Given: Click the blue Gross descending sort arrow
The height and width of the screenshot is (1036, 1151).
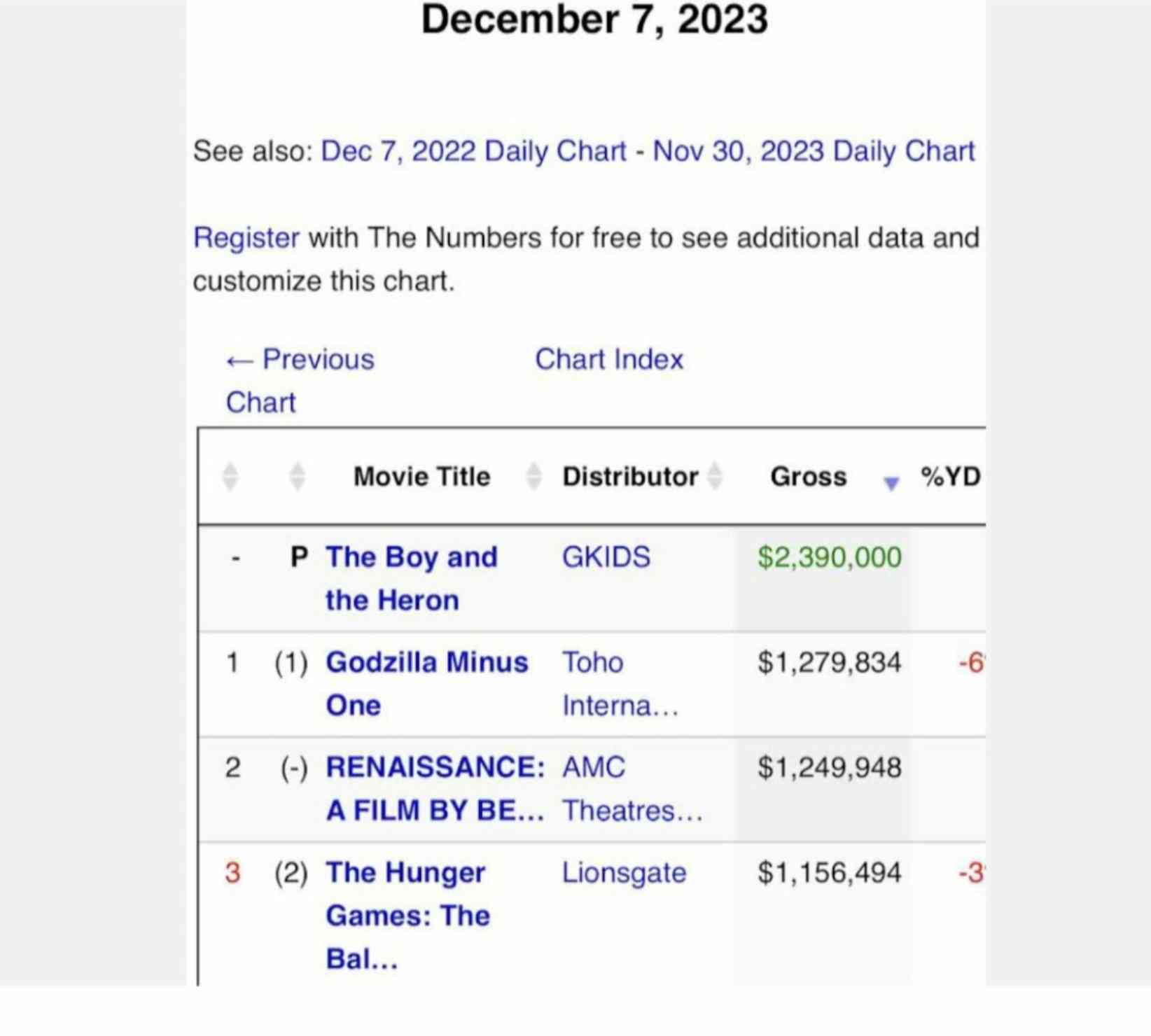Looking at the screenshot, I should [x=891, y=483].
